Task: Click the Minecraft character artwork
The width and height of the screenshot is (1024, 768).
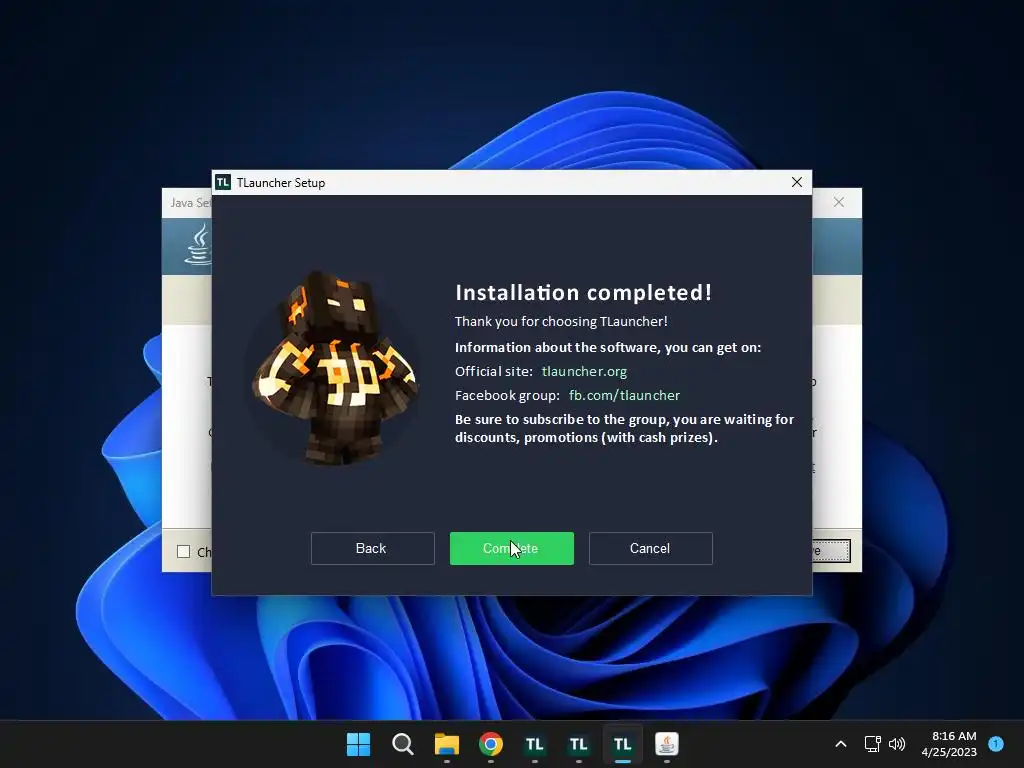Action: coord(334,367)
